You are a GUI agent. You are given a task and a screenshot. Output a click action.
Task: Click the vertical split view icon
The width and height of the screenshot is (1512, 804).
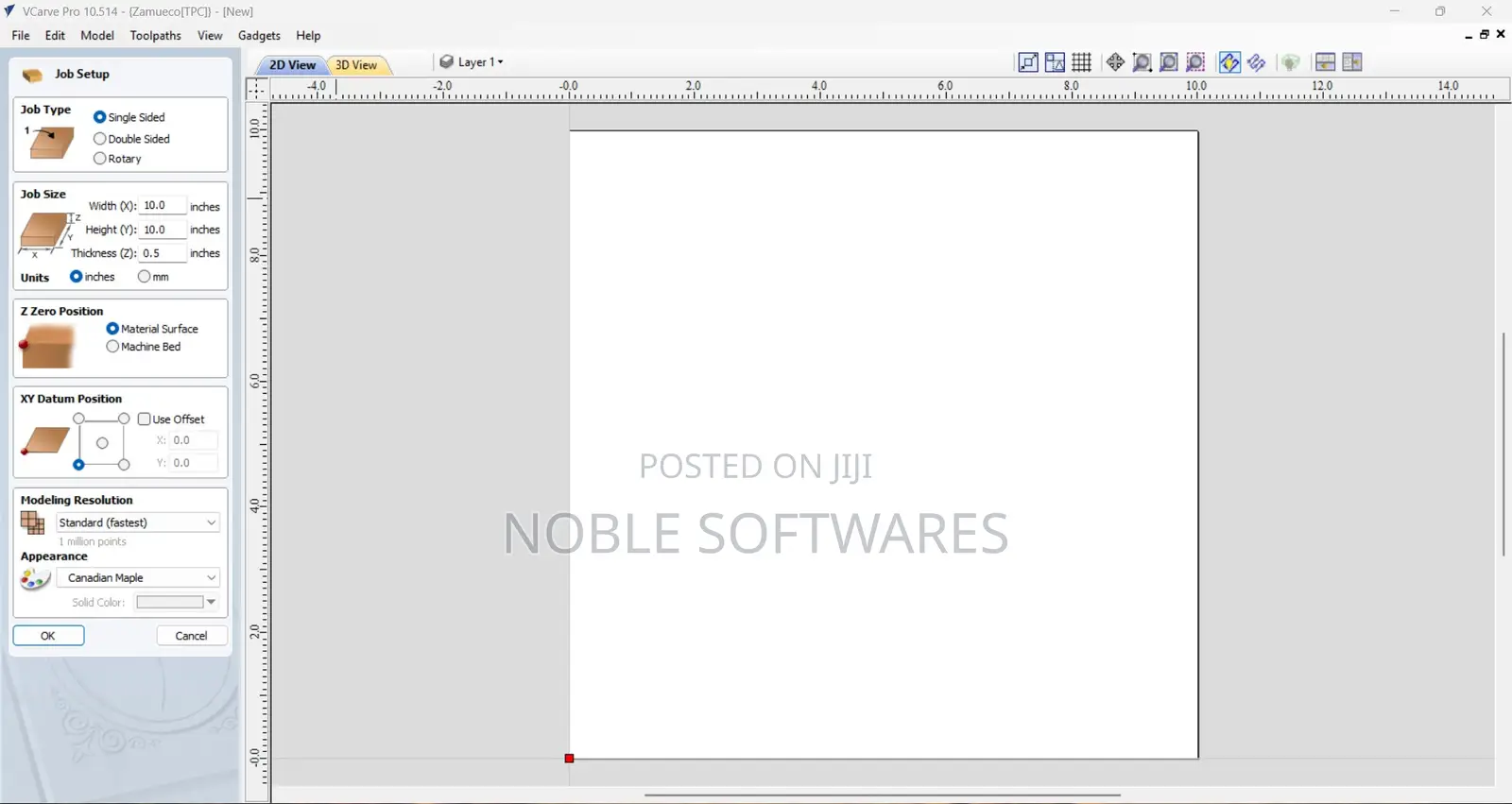(x=1352, y=62)
